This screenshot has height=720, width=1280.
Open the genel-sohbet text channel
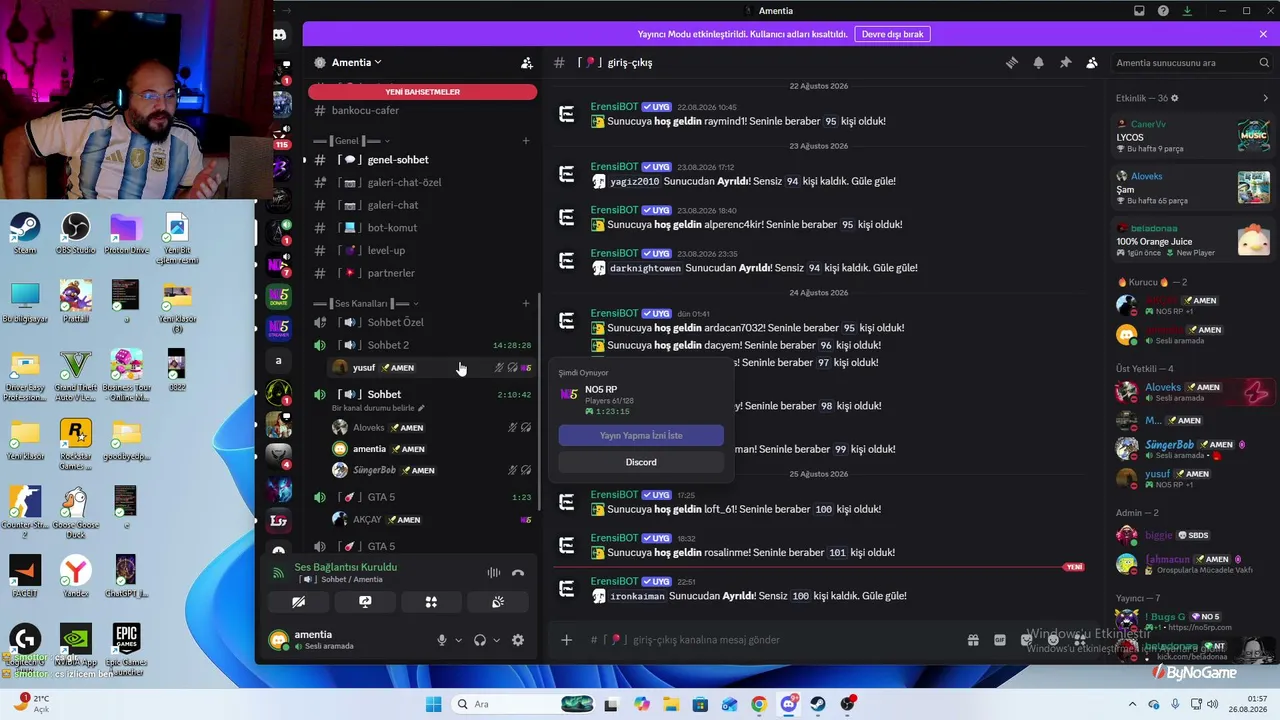[x=424, y=160]
